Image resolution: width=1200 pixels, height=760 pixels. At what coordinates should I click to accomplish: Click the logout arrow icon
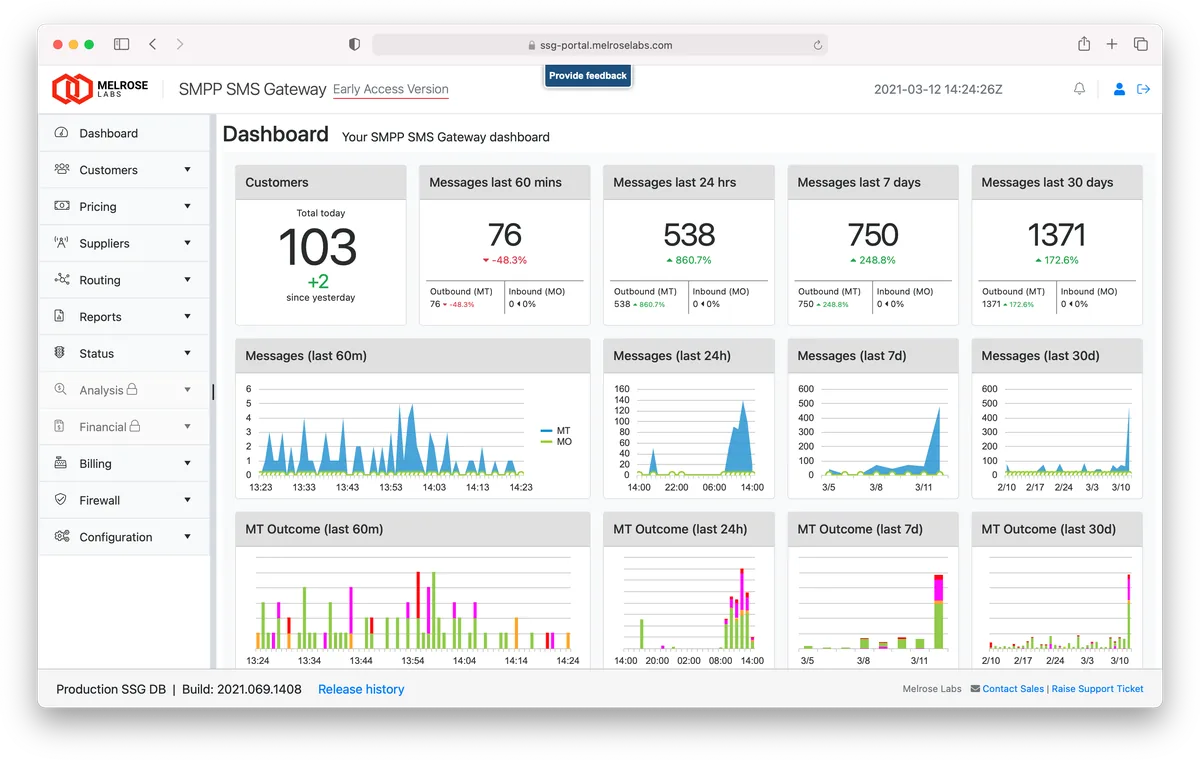pos(1144,89)
